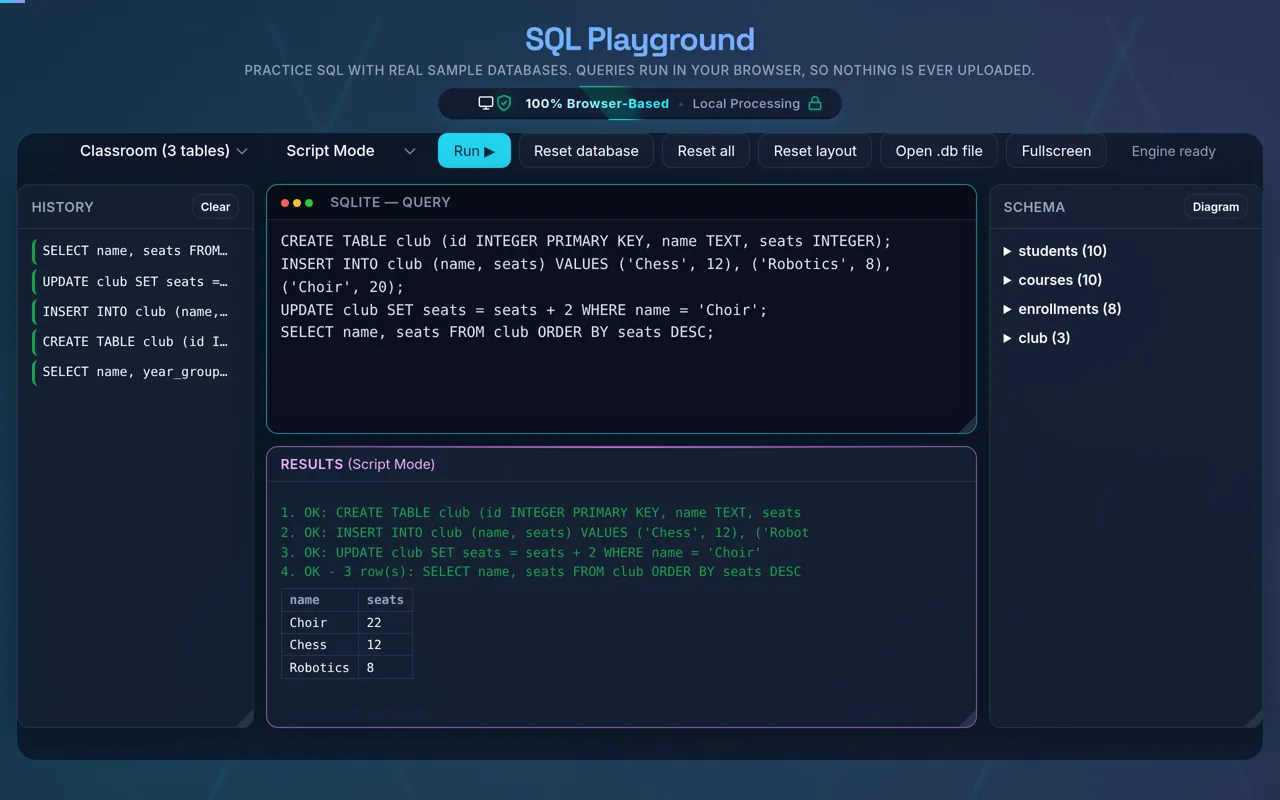The width and height of the screenshot is (1280, 800).
Task: Clear the query history
Action: click(215, 207)
